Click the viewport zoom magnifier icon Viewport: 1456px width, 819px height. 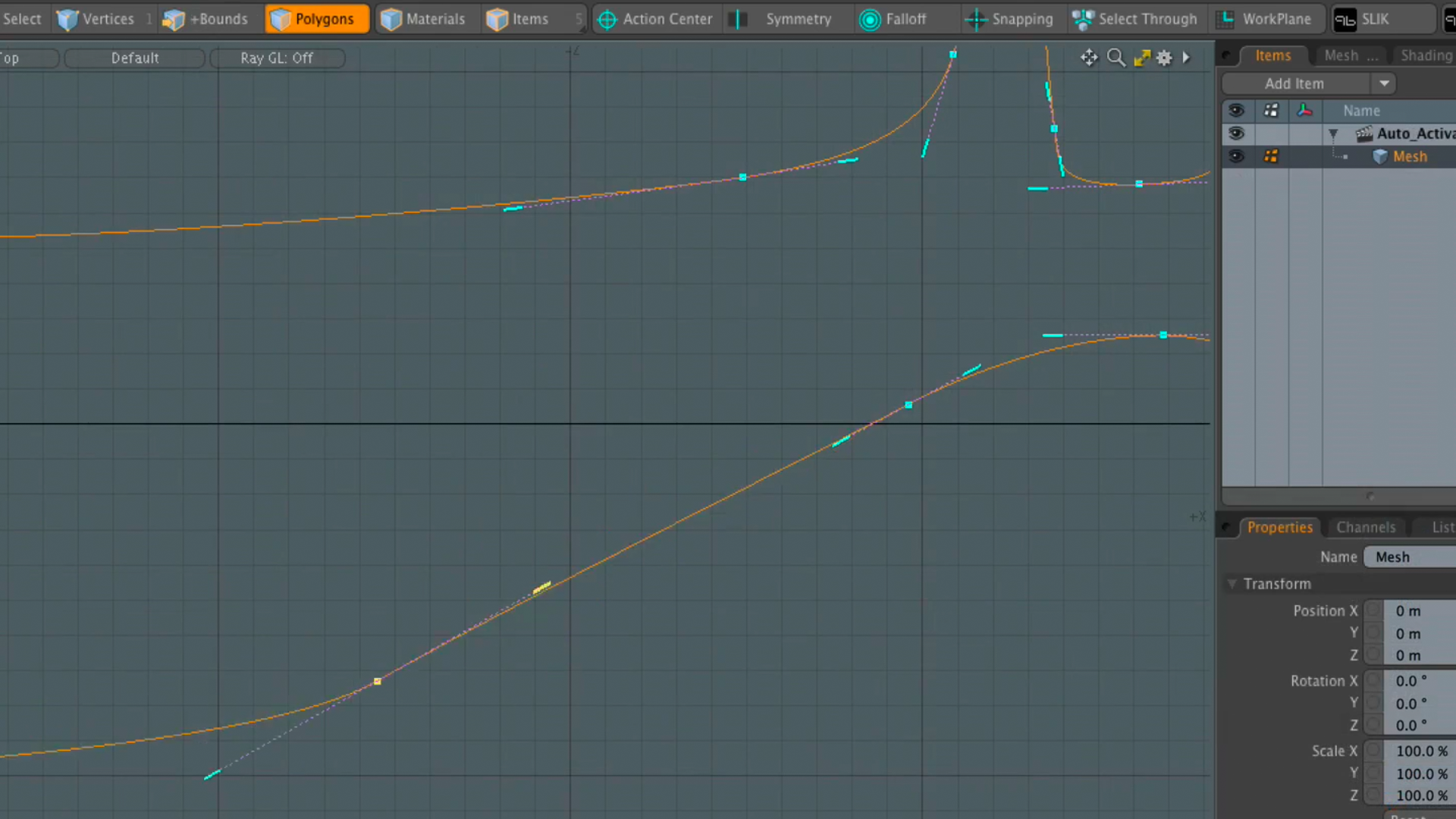pyautogui.click(x=1116, y=57)
